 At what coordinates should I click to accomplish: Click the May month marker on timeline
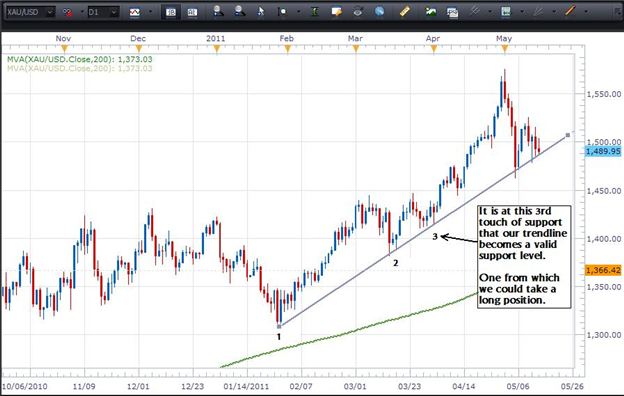(x=505, y=49)
